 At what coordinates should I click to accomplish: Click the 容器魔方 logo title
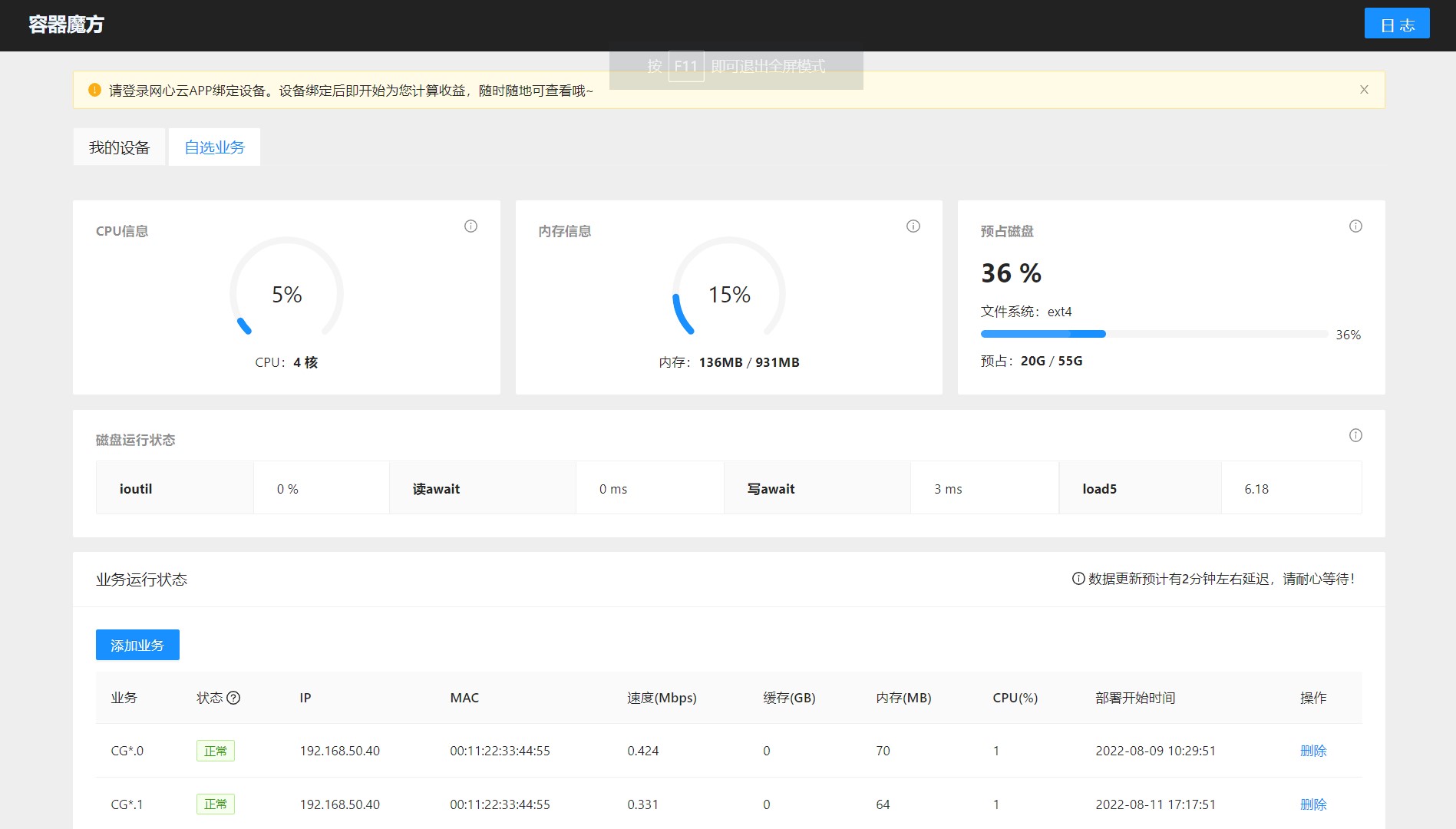point(66,25)
